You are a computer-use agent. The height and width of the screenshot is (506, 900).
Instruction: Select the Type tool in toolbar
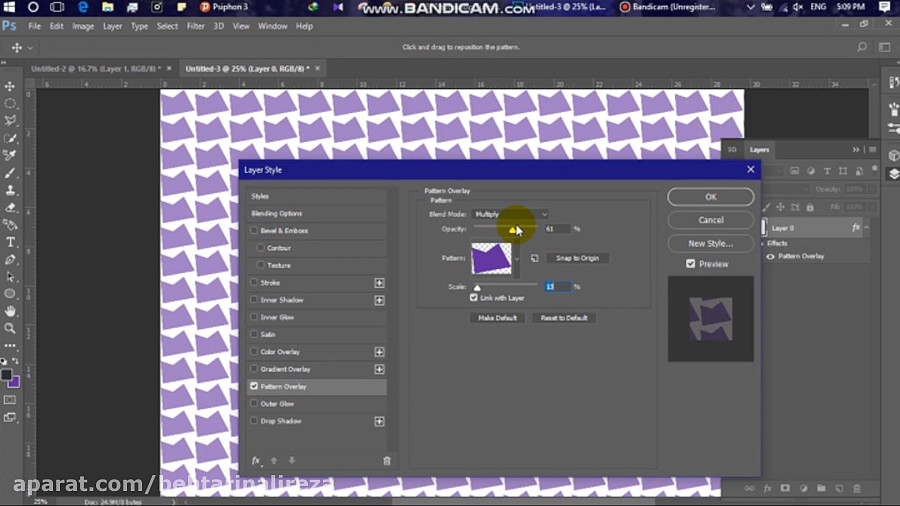[x=10, y=242]
